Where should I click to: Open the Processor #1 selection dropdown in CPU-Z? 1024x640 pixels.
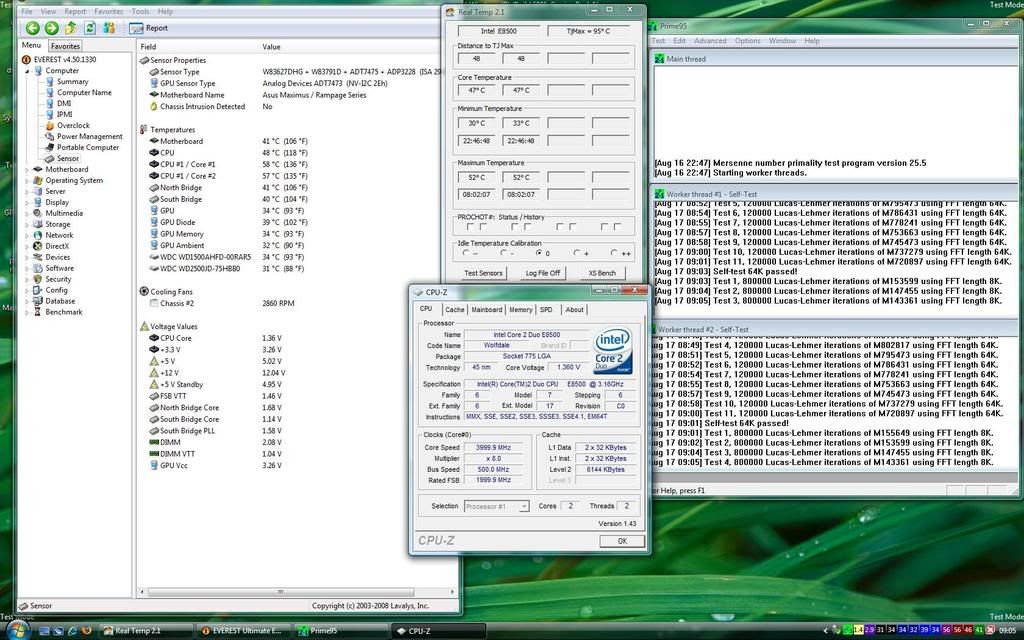(x=496, y=507)
